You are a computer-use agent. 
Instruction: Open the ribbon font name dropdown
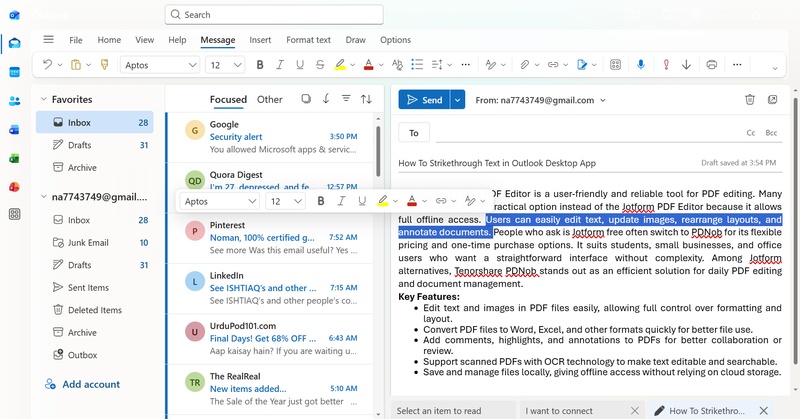tap(160, 65)
